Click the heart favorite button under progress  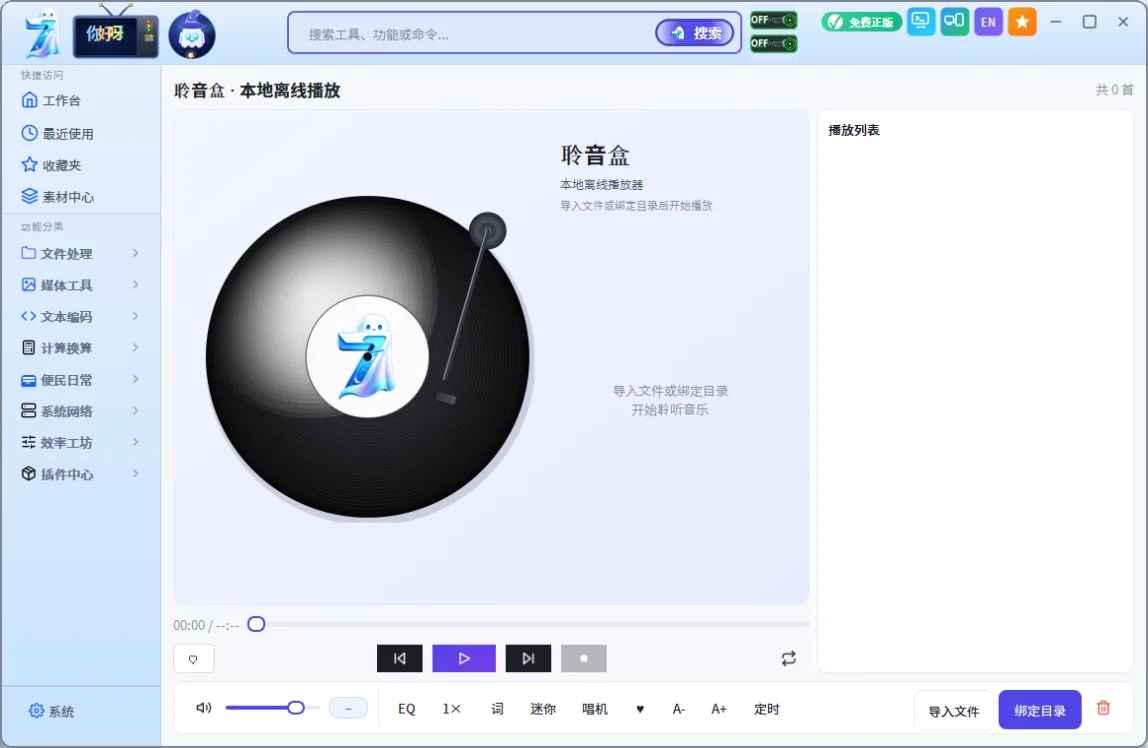(193, 659)
